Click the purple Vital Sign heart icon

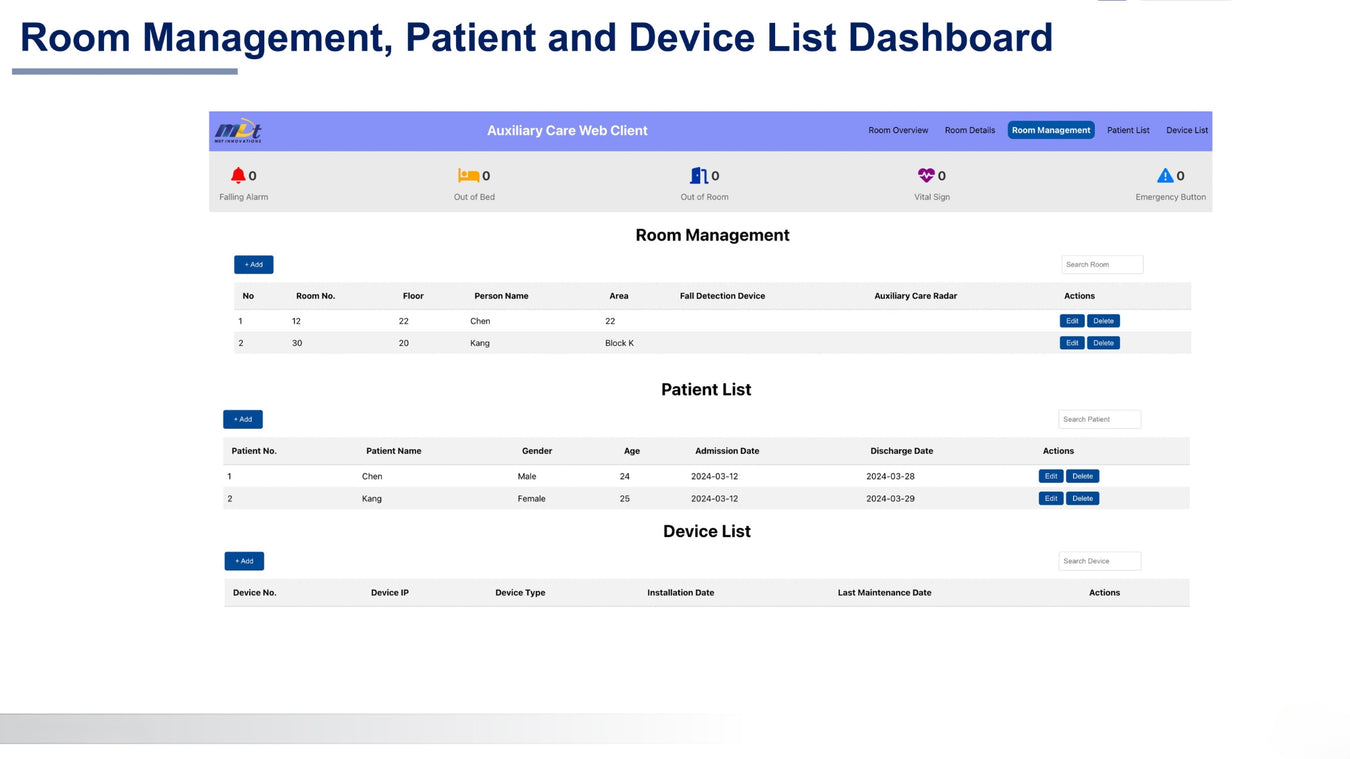pyautogui.click(x=926, y=176)
